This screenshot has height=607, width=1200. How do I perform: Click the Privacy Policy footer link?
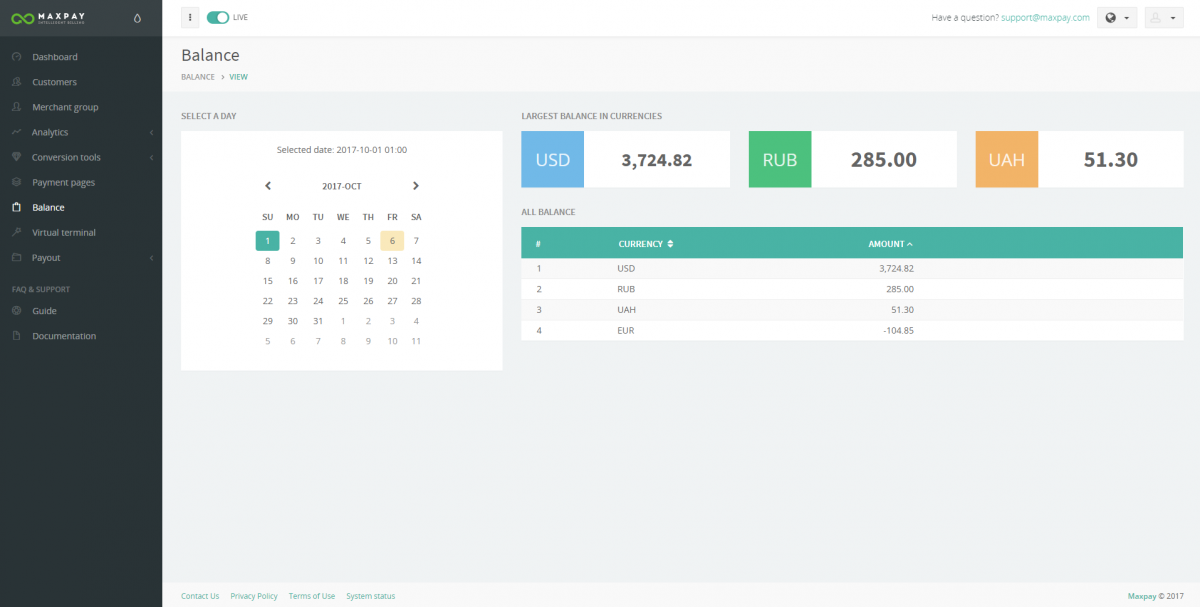pos(254,596)
